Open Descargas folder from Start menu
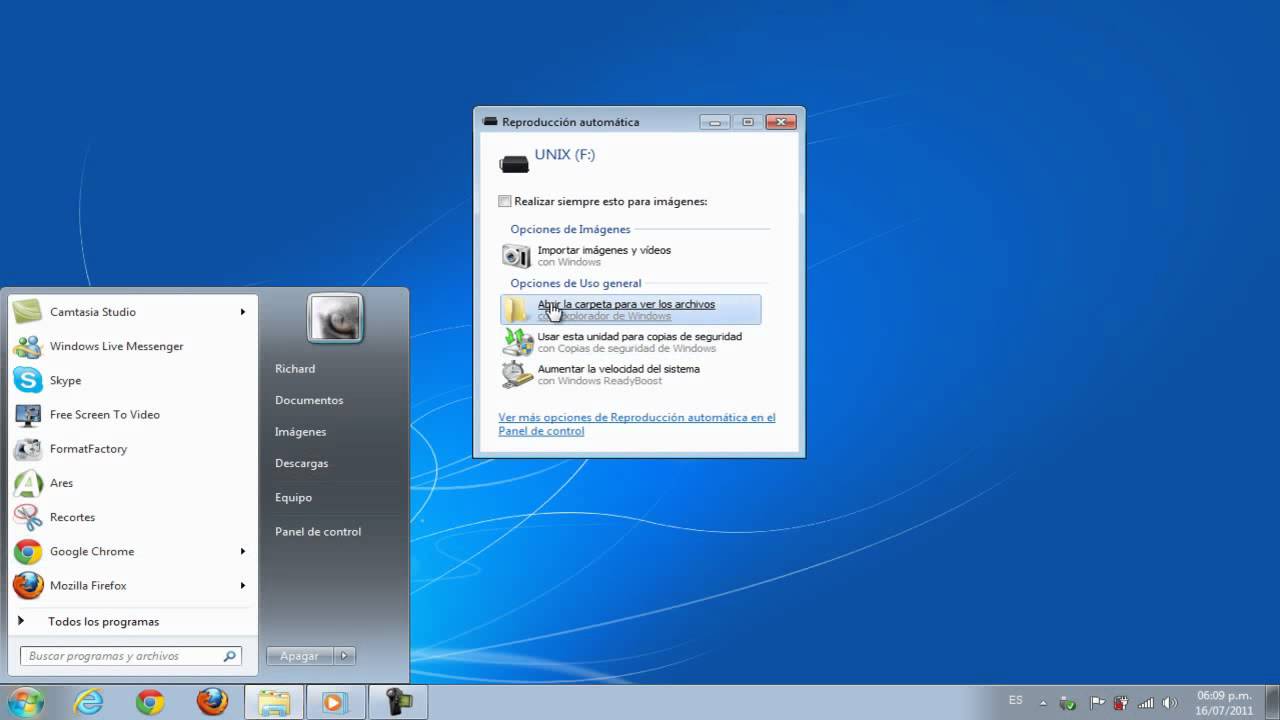 302,463
